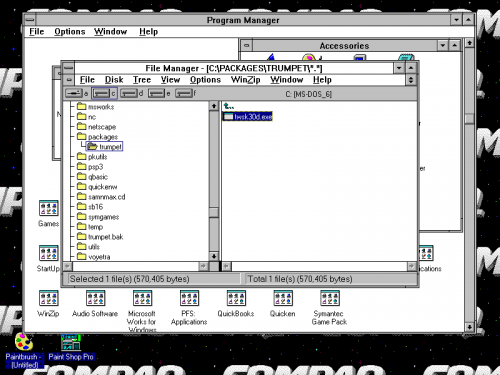Open the Tree menu
500x375 pixels.
click(142, 80)
